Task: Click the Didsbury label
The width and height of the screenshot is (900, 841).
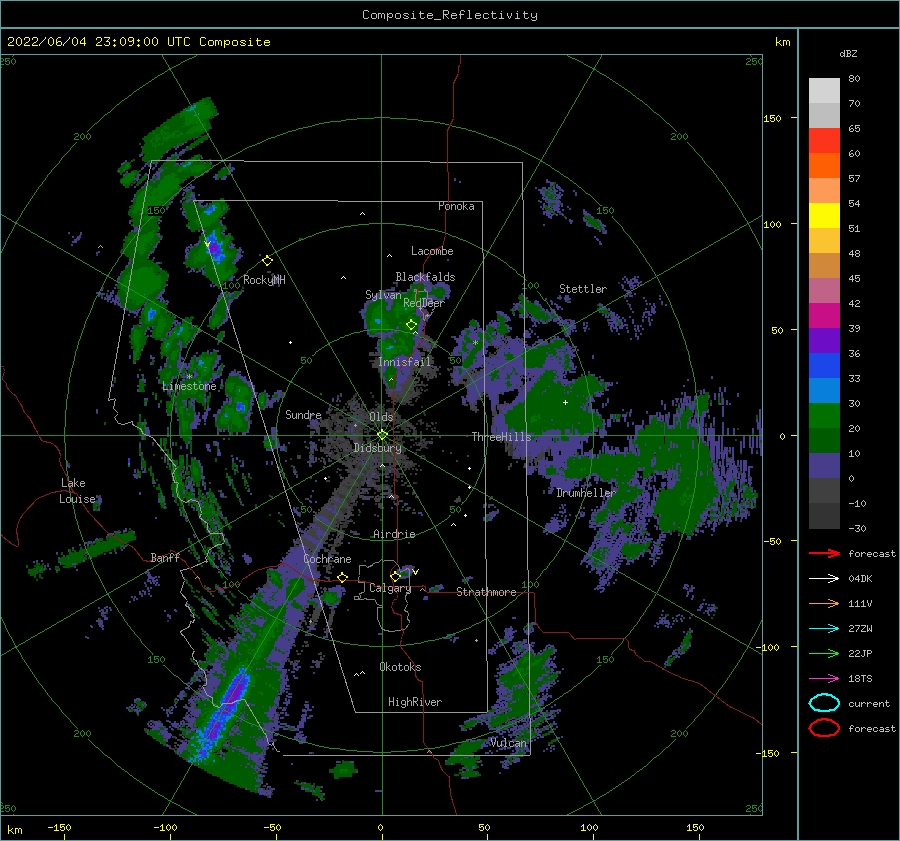Action: tap(378, 448)
